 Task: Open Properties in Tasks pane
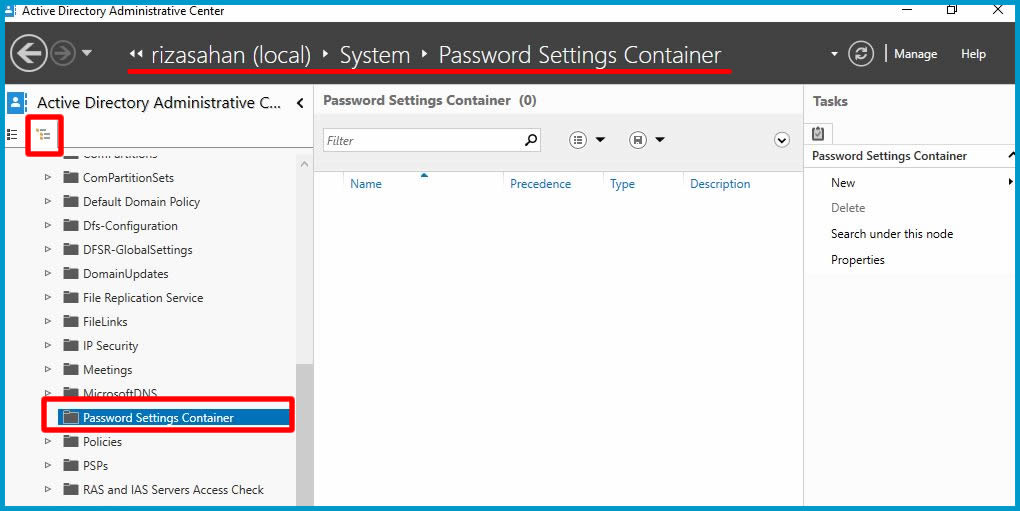(857, 260)
